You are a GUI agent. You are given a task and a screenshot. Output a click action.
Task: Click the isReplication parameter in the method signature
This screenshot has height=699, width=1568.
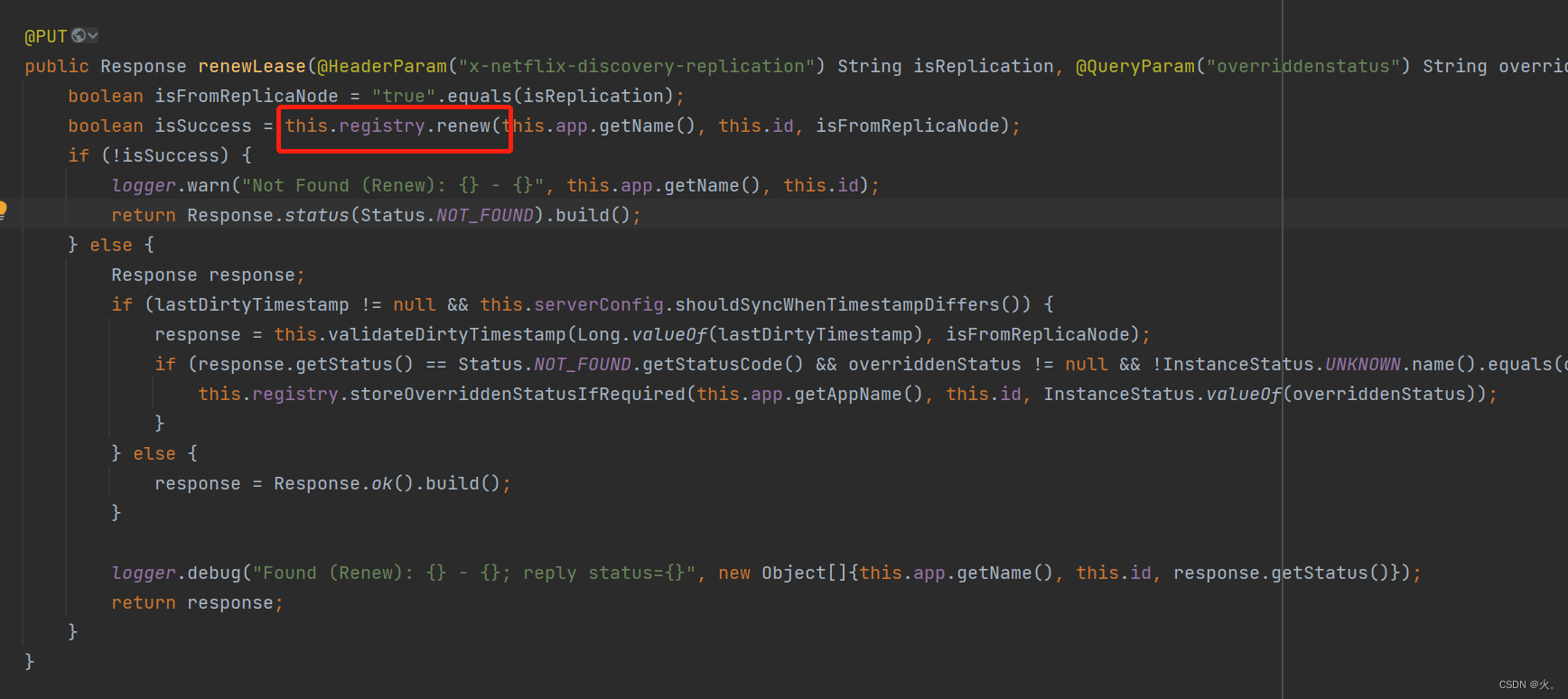[x=983, y=66]
